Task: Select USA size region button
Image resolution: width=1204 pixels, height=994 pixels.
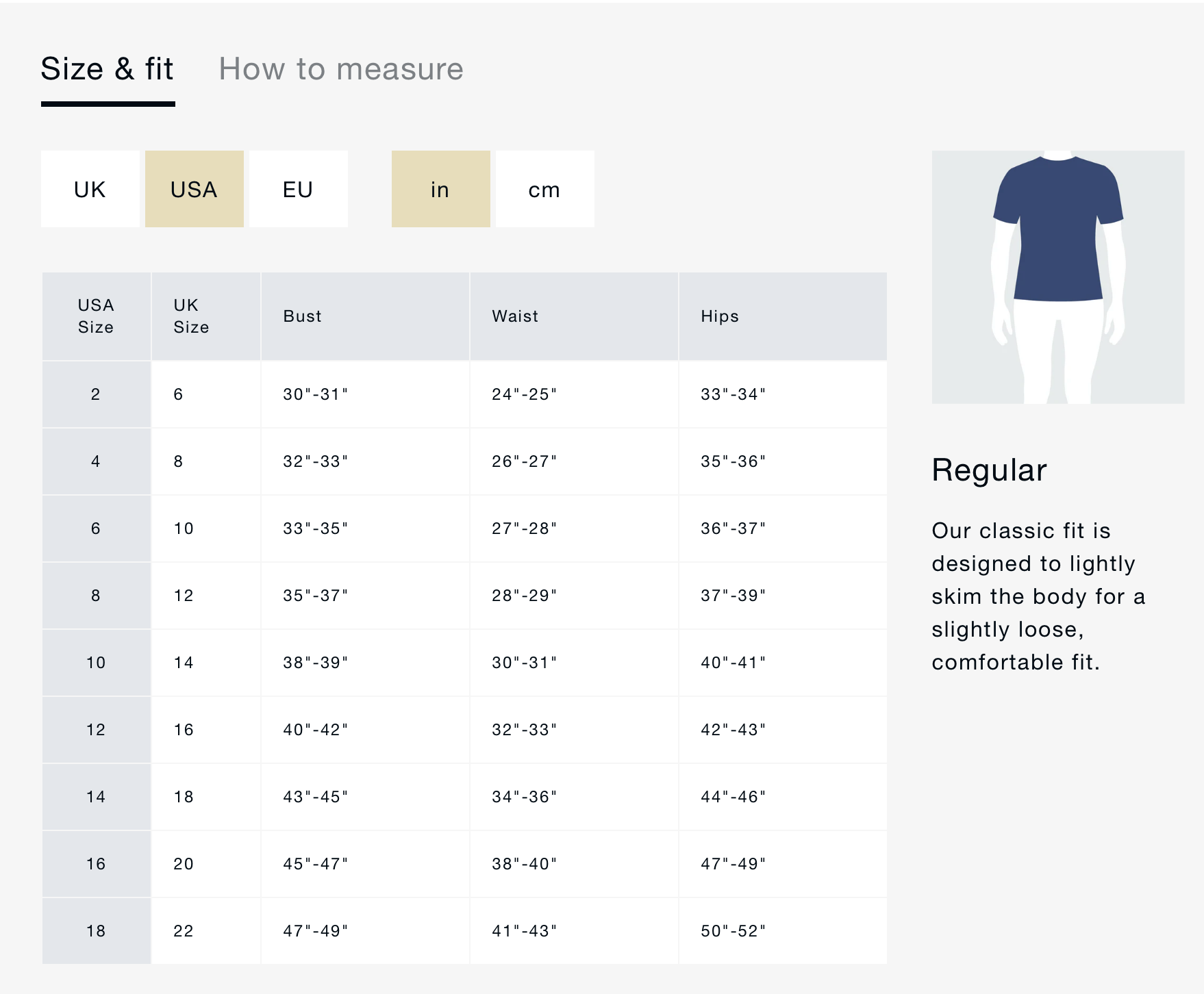Action: pos(195,189)
